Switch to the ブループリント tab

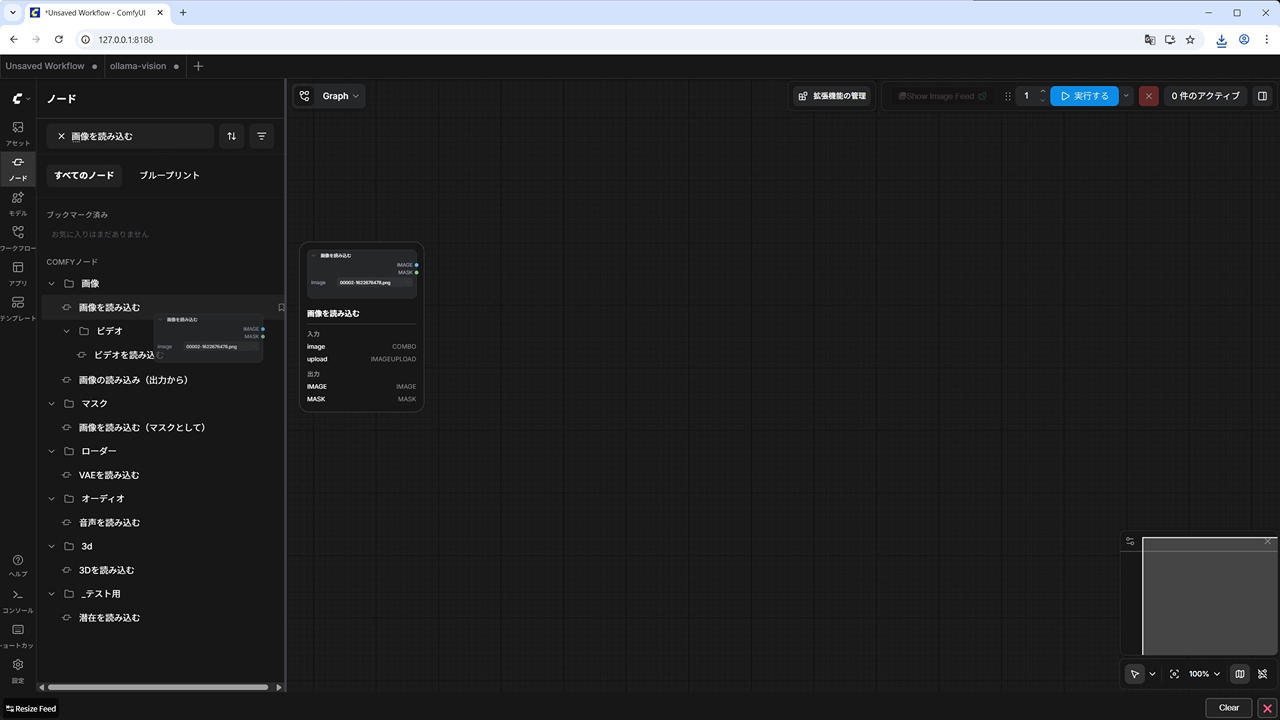(x=169, y=175)
